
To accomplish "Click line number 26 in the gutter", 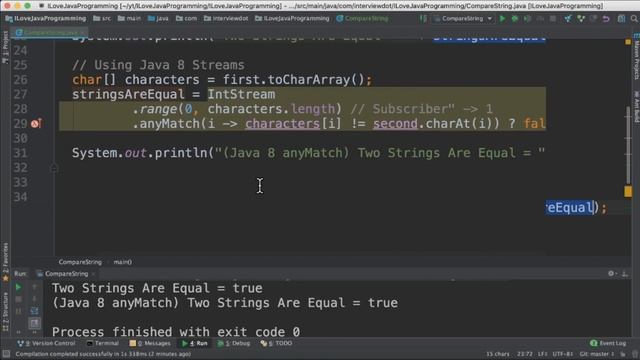I will point(20,80).
